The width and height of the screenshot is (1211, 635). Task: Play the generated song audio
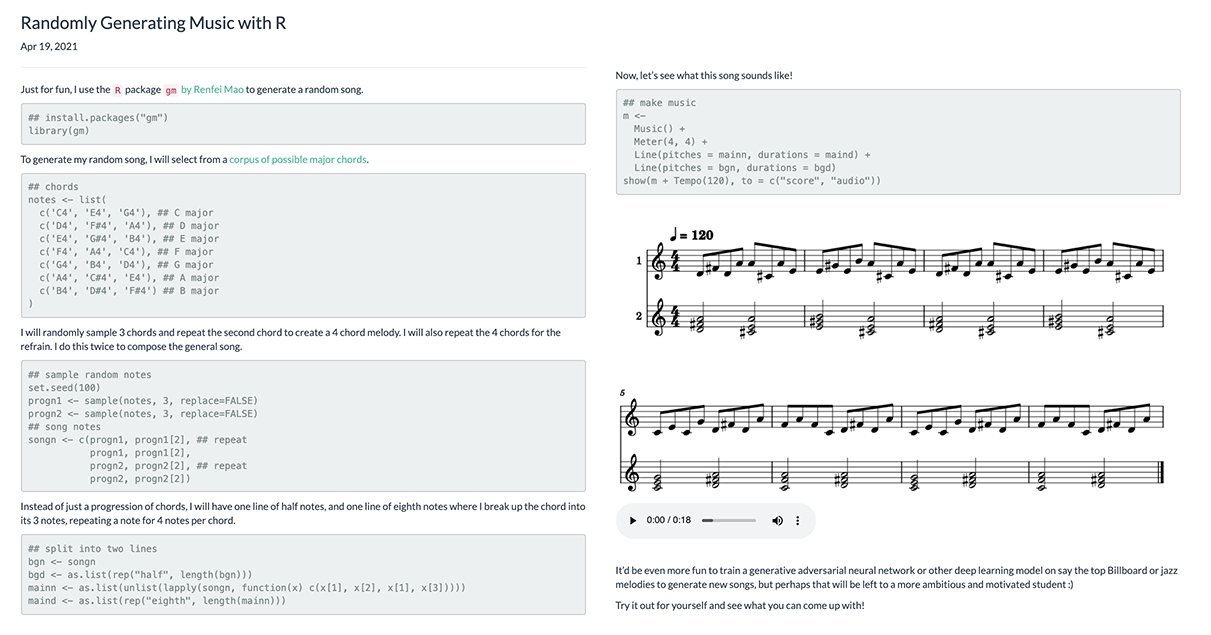[x=633, y=521]
